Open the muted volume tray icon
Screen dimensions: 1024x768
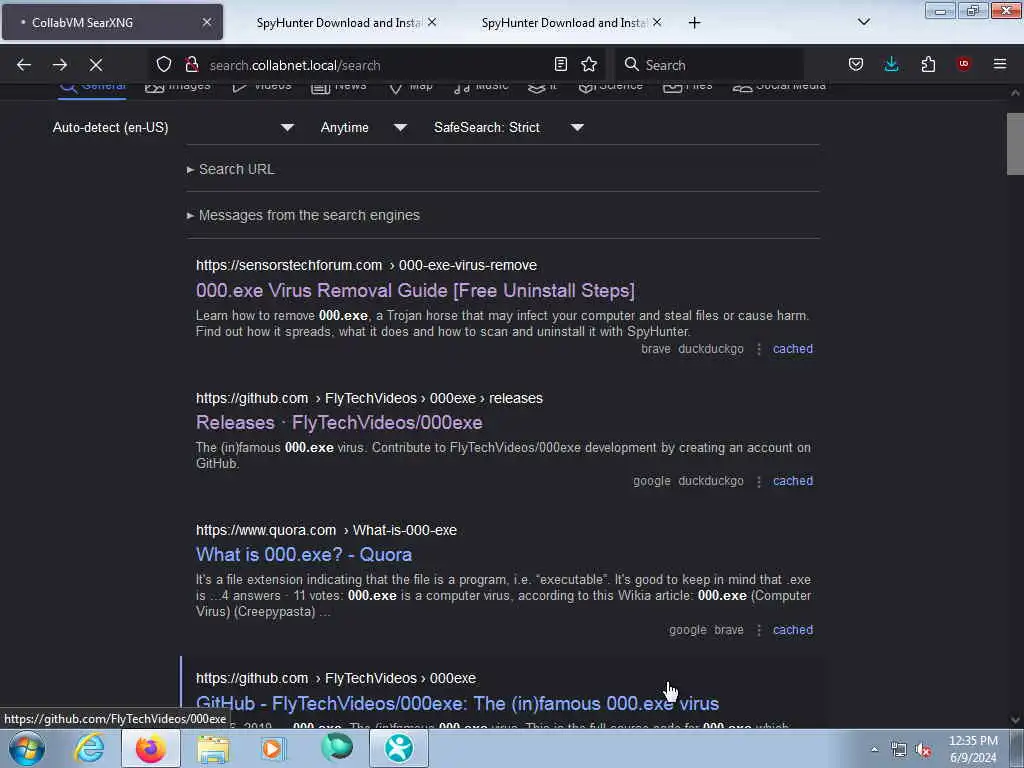[923, 750]
